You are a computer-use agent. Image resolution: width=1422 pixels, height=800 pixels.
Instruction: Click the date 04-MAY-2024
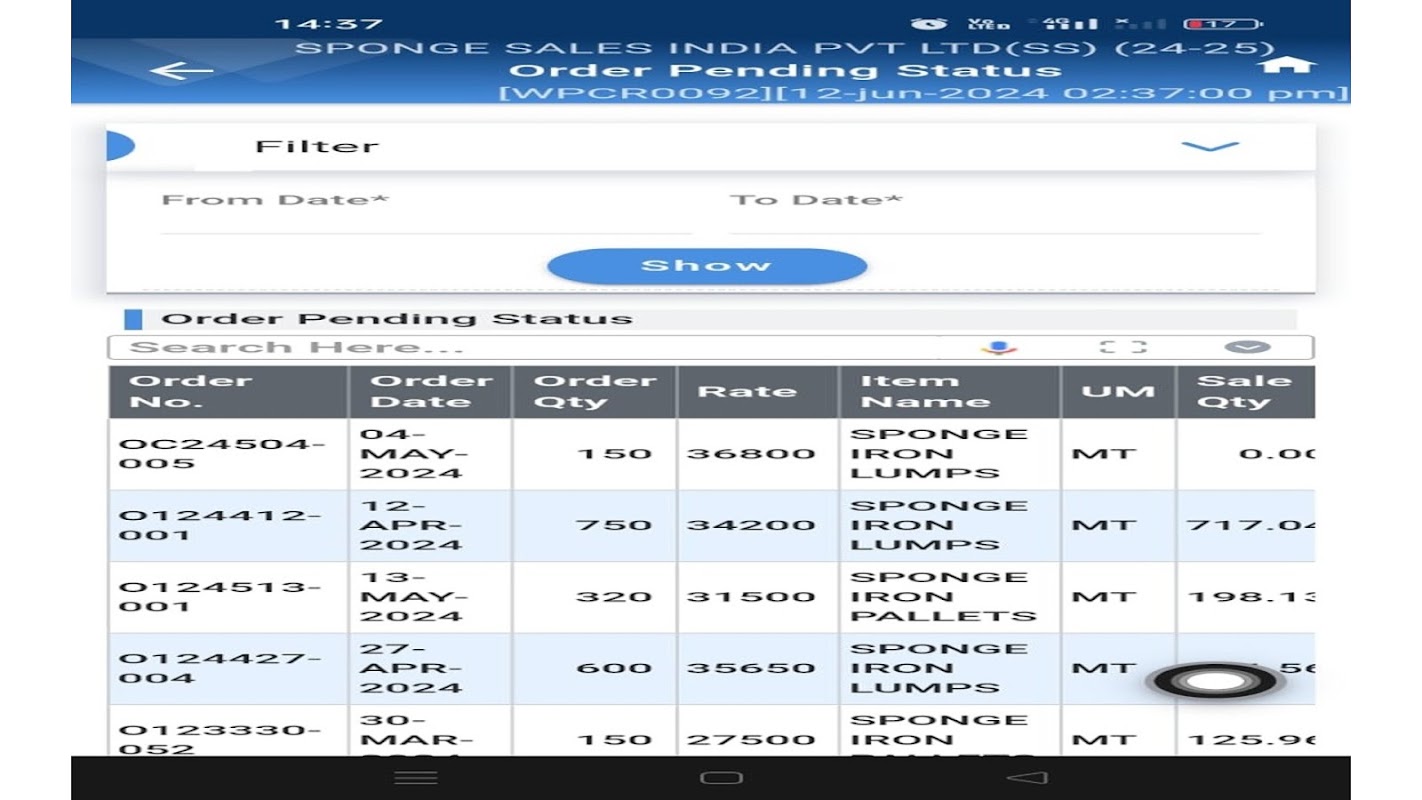click(412, 454)
